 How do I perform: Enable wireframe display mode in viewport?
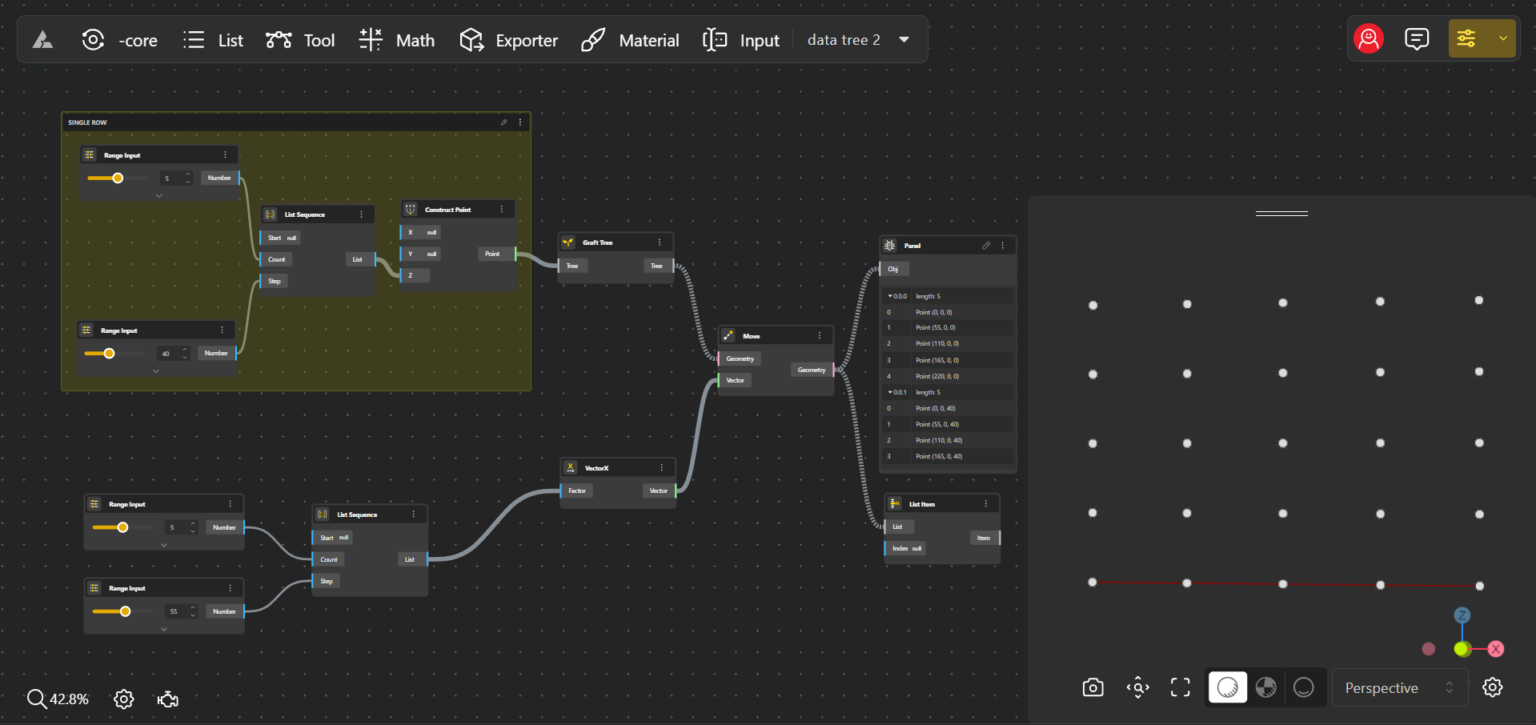tap(1303, 687)
